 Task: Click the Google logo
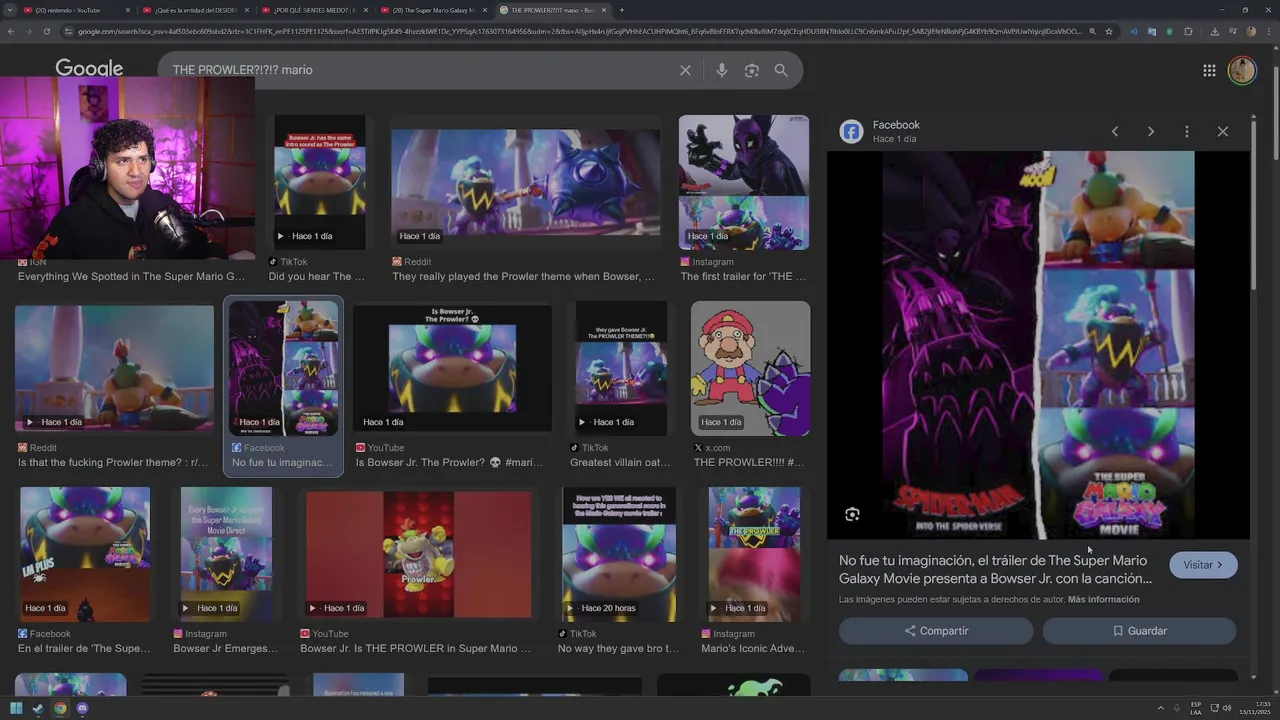pos(89,68)
